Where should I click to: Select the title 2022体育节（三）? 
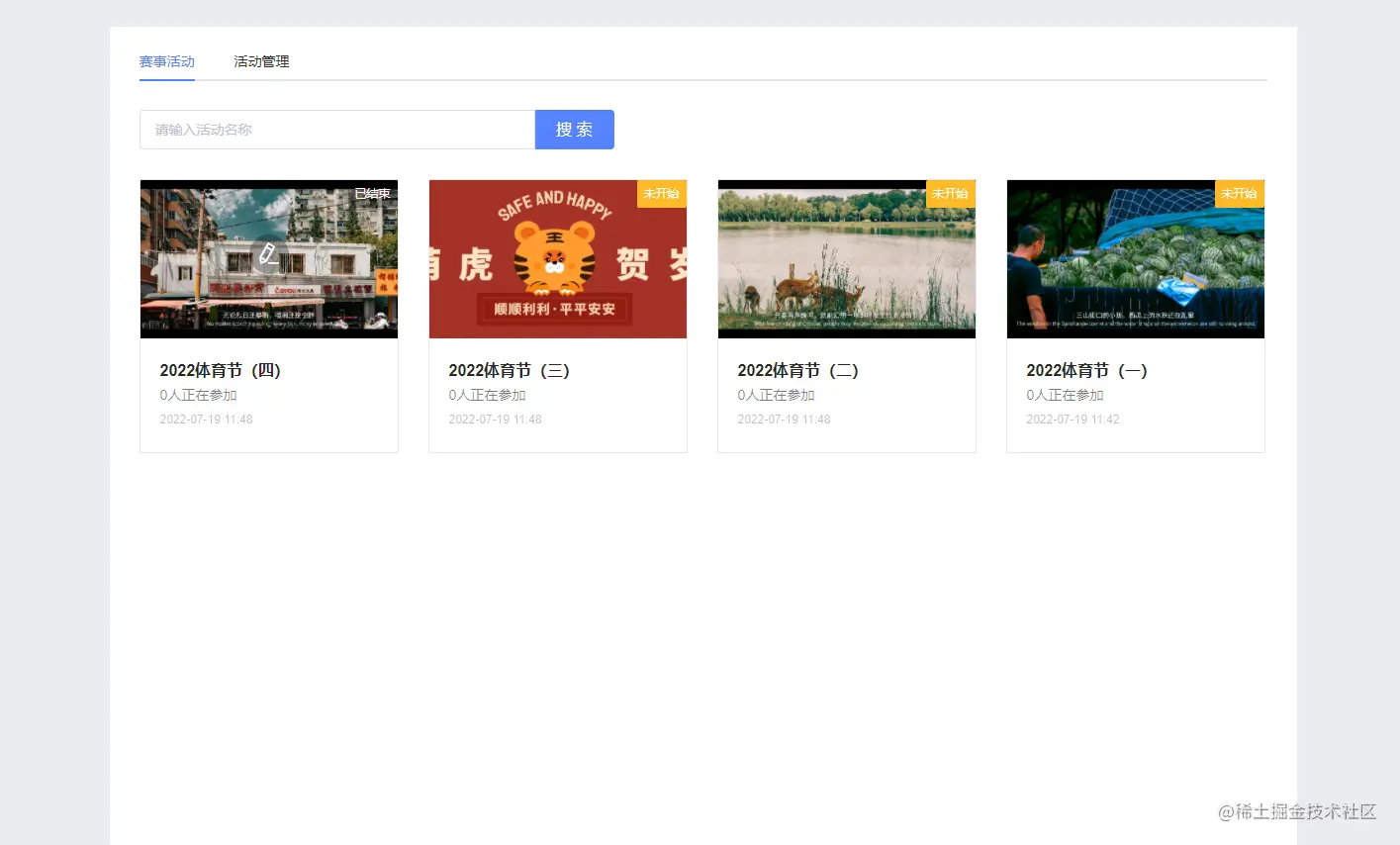[510, 370]
